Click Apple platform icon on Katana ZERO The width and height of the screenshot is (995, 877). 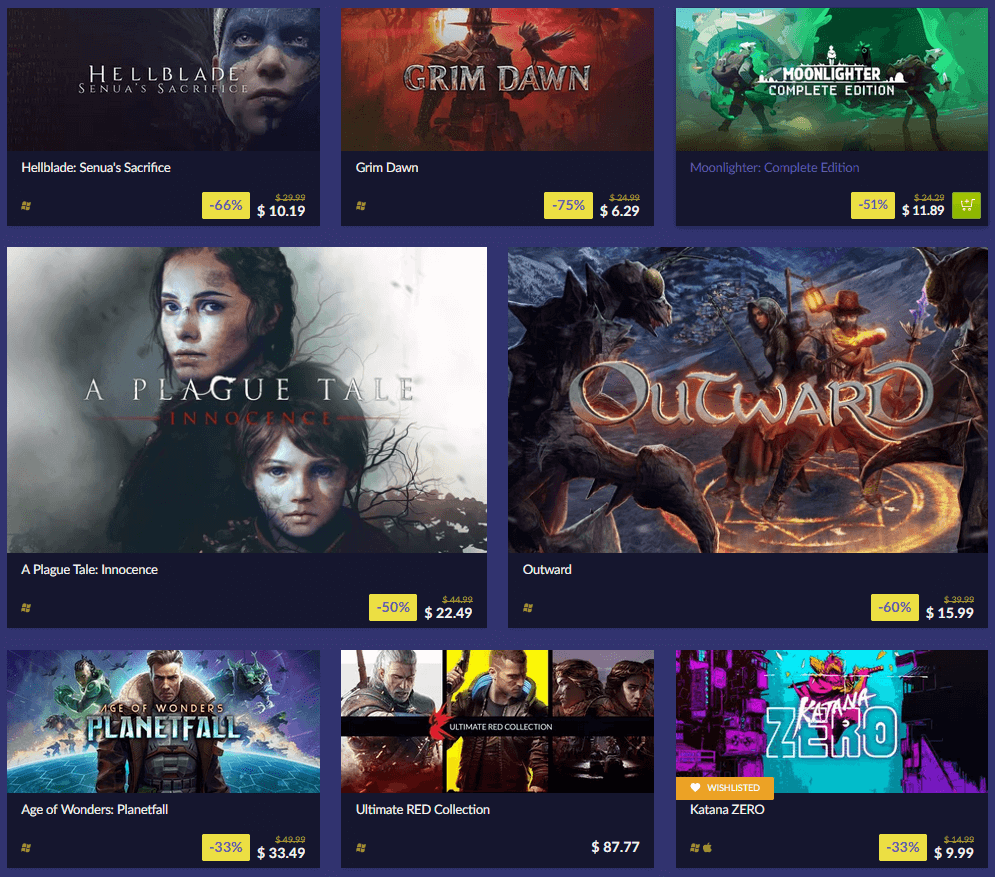click(708, 847)
